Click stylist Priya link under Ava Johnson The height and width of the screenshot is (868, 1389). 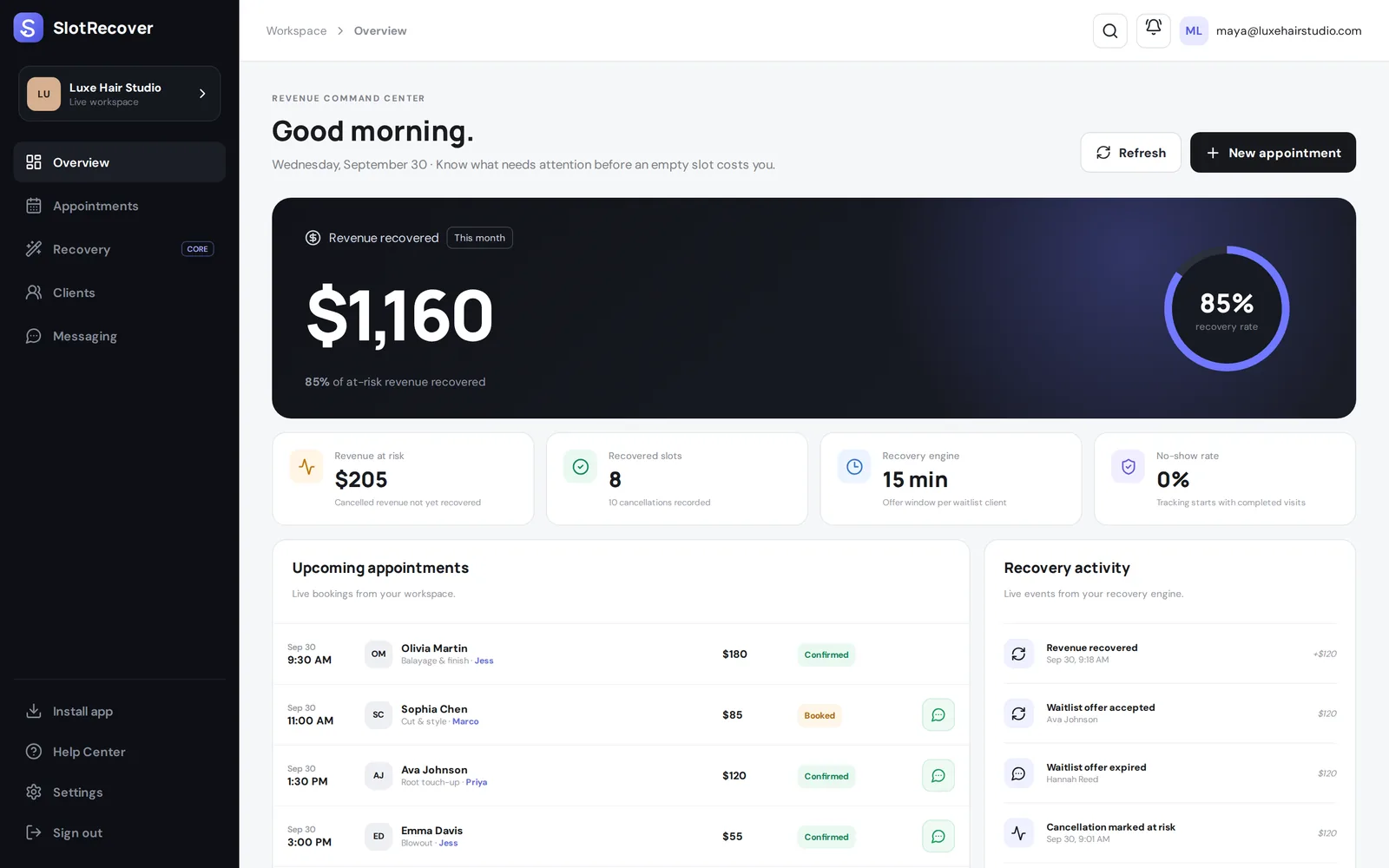tap(476, 783)
